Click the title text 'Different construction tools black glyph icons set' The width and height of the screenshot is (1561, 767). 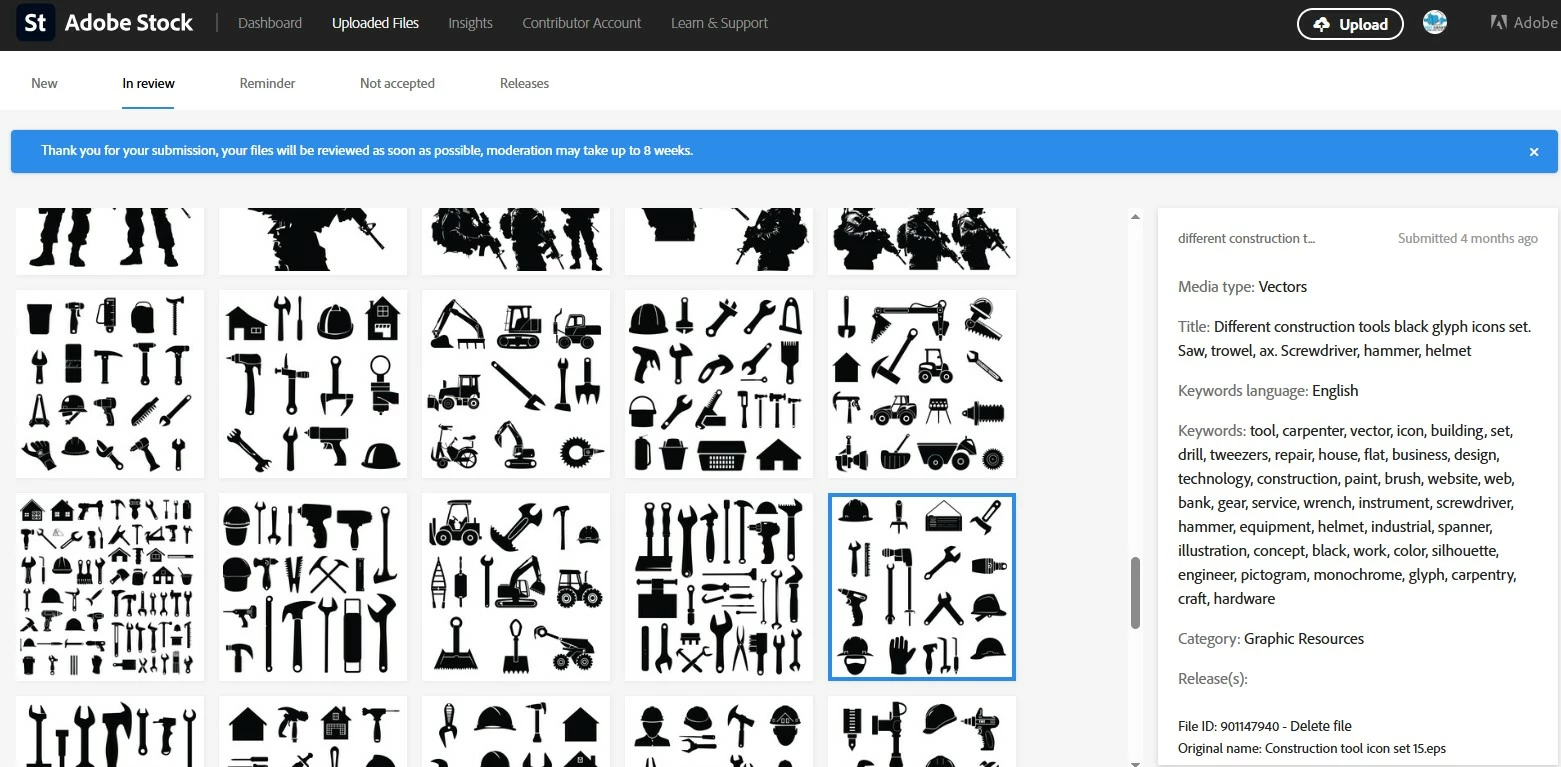click(1370, 327)
